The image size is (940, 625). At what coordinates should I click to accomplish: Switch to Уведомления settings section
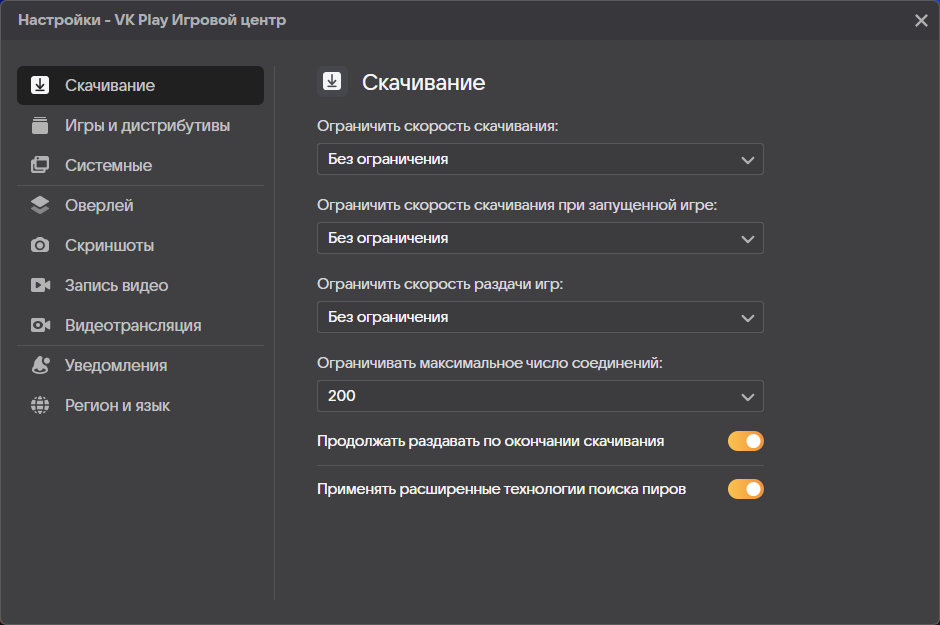pyautogui.click(x=116, y=366)
